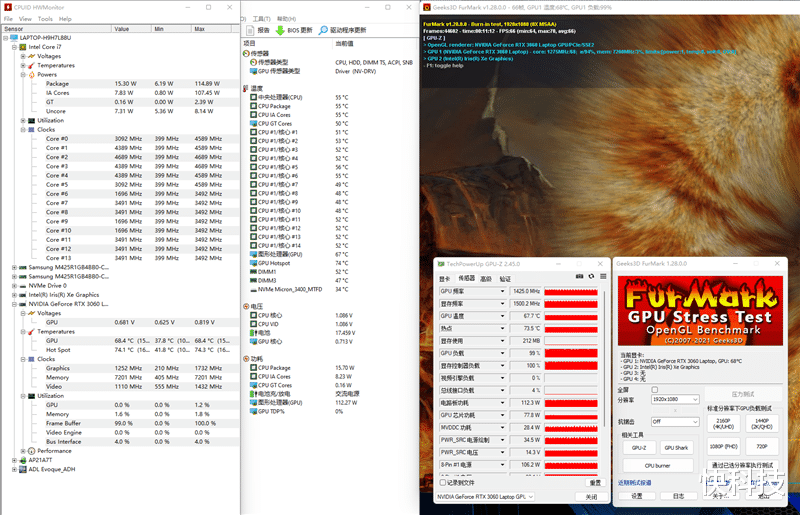This screenshot has height=515, width=800.
Task: Click the driver update magnifier icon
Action: click(323, 30)
